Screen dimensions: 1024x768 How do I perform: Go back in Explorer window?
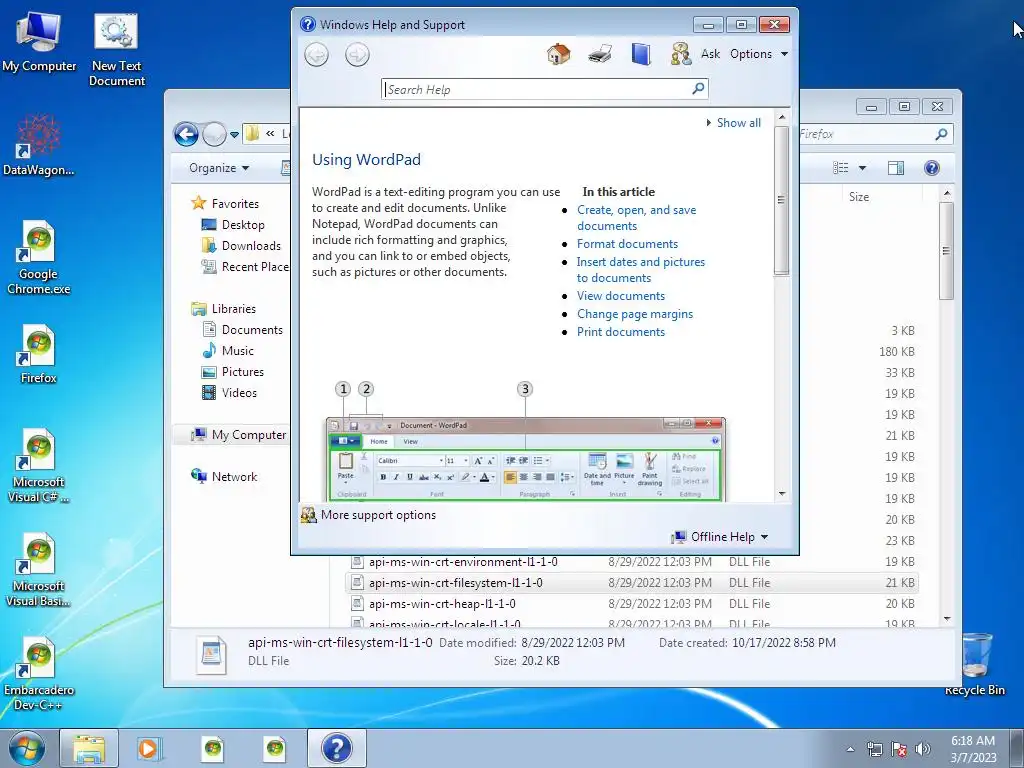tap(186, 135)
